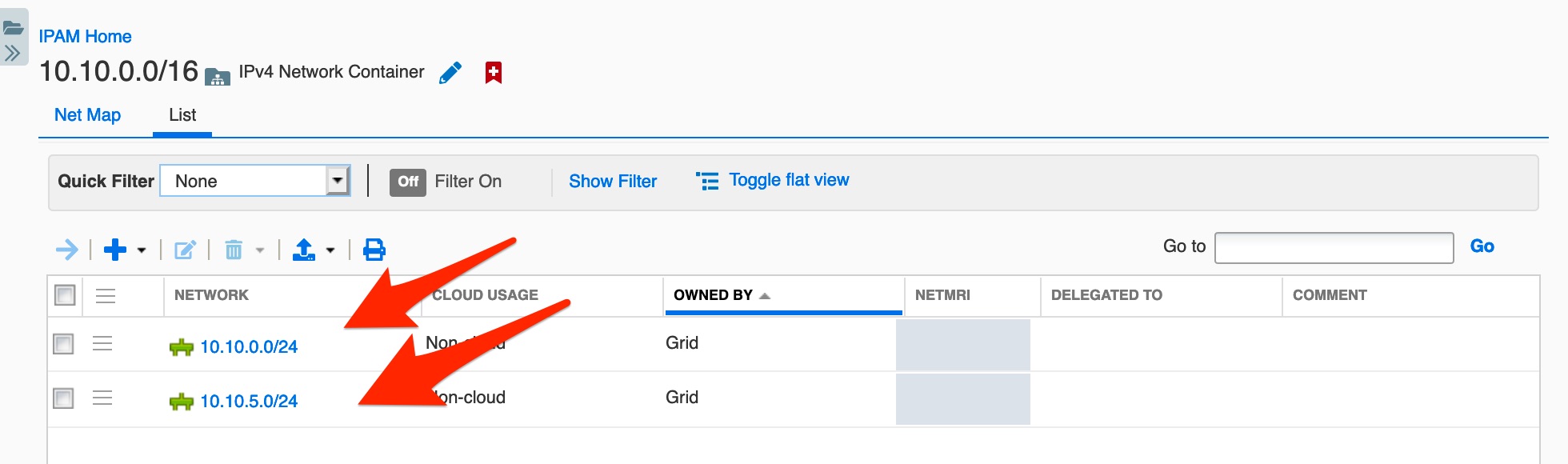Screen dimensions: 1568x464
Task: Click the blue plus Add icon
Action: pyautogui.click(x=115, y=250)
